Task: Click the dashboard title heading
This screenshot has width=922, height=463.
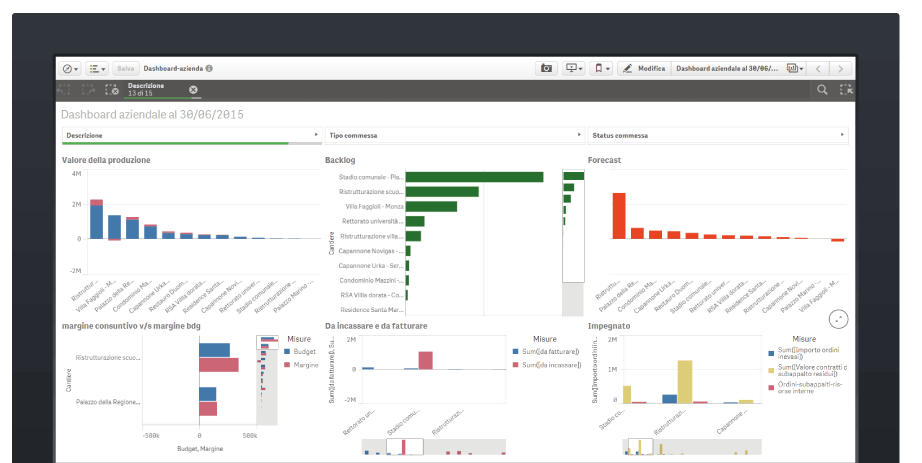Action: [152, 115]
